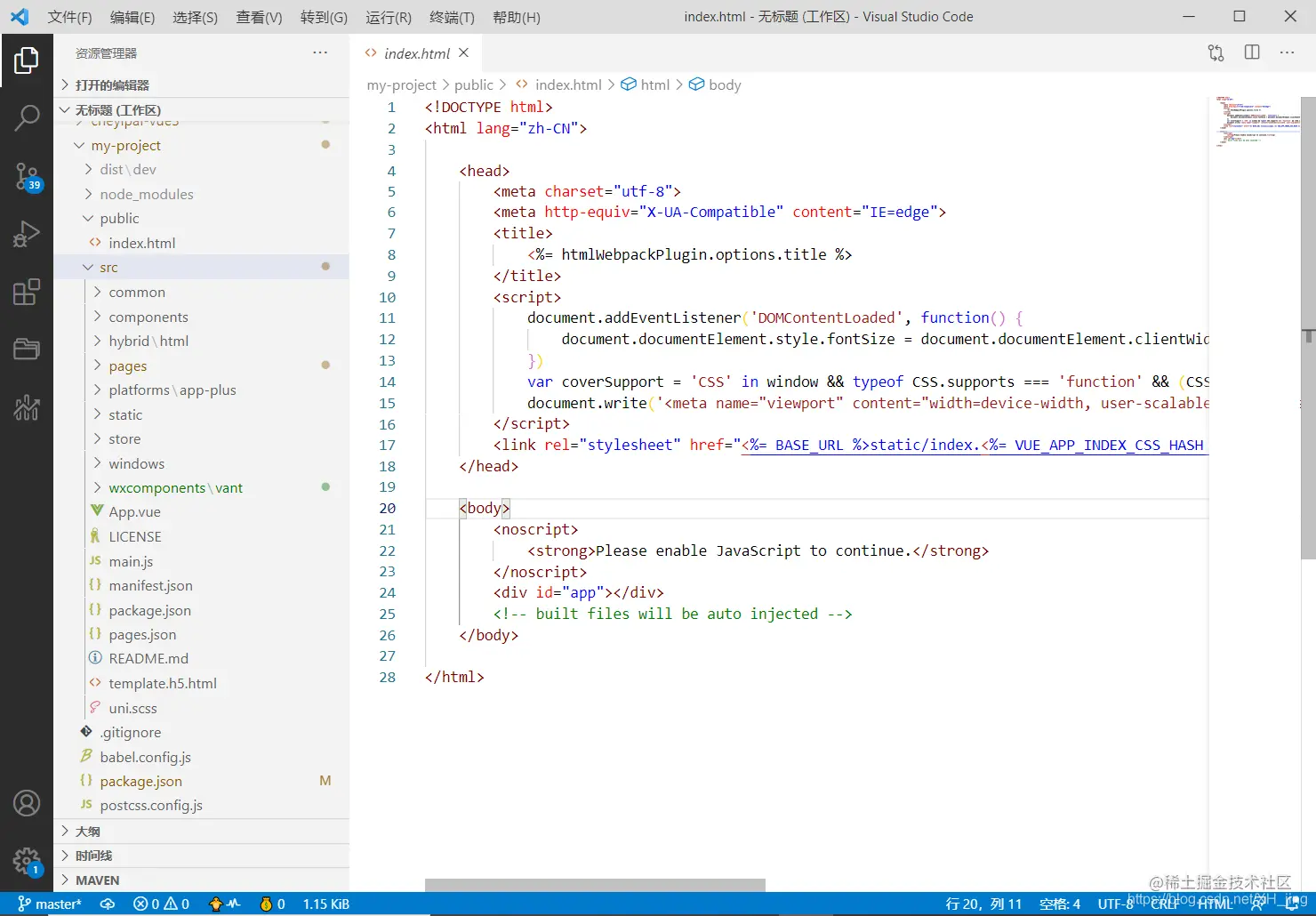This screenshot has width=1316, height=916.
Task: Open the Run and Debug view
Action: (x=27, y=235)
